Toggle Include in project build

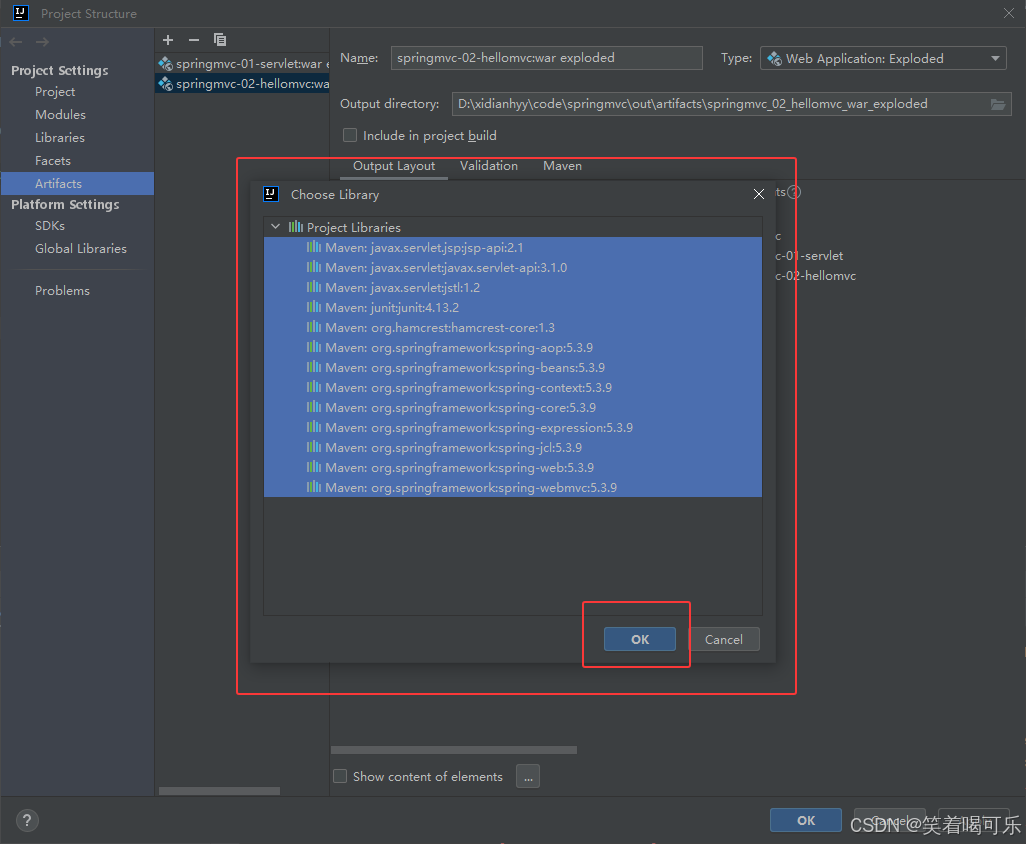(350, 135)
